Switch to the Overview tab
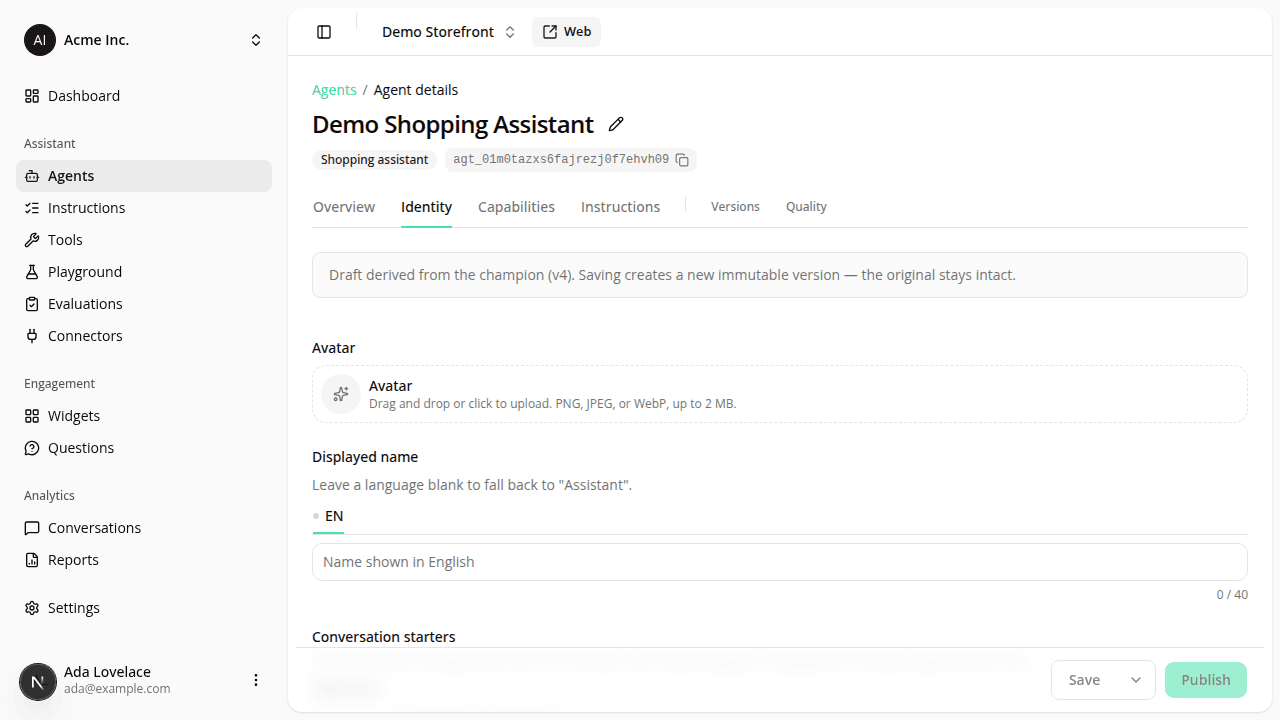 344,207
